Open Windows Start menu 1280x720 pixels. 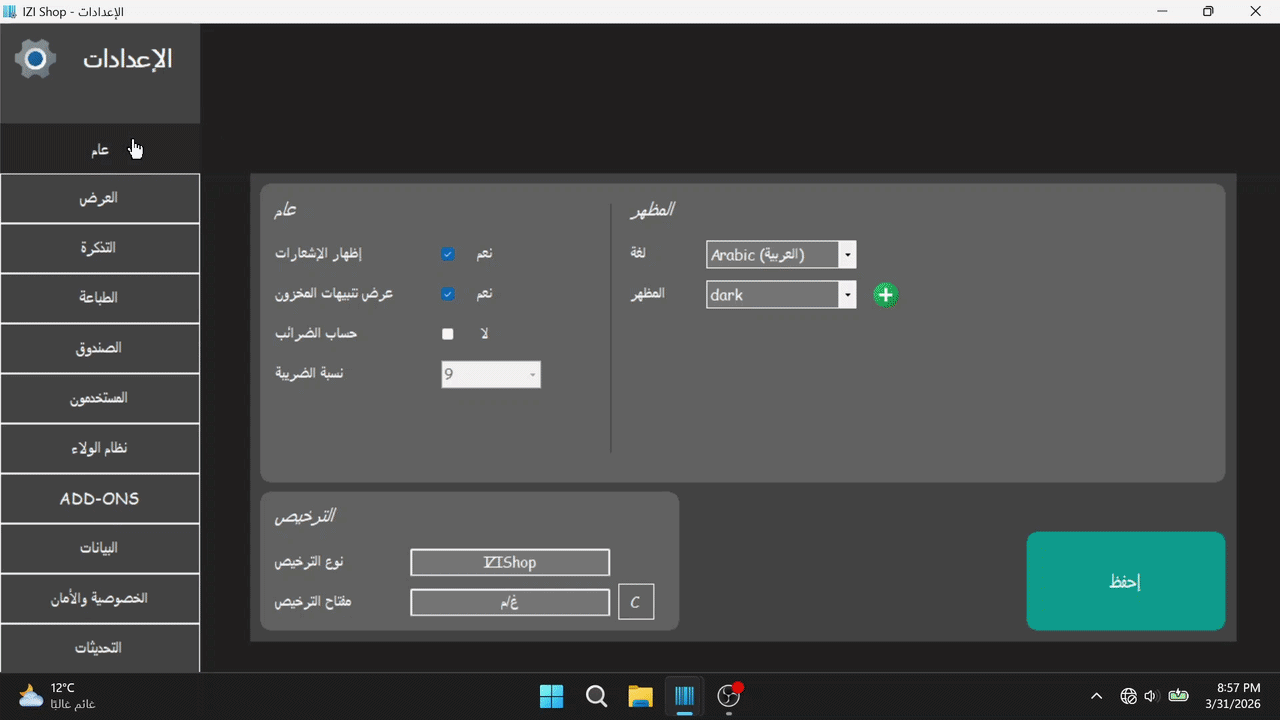(551, 696)
